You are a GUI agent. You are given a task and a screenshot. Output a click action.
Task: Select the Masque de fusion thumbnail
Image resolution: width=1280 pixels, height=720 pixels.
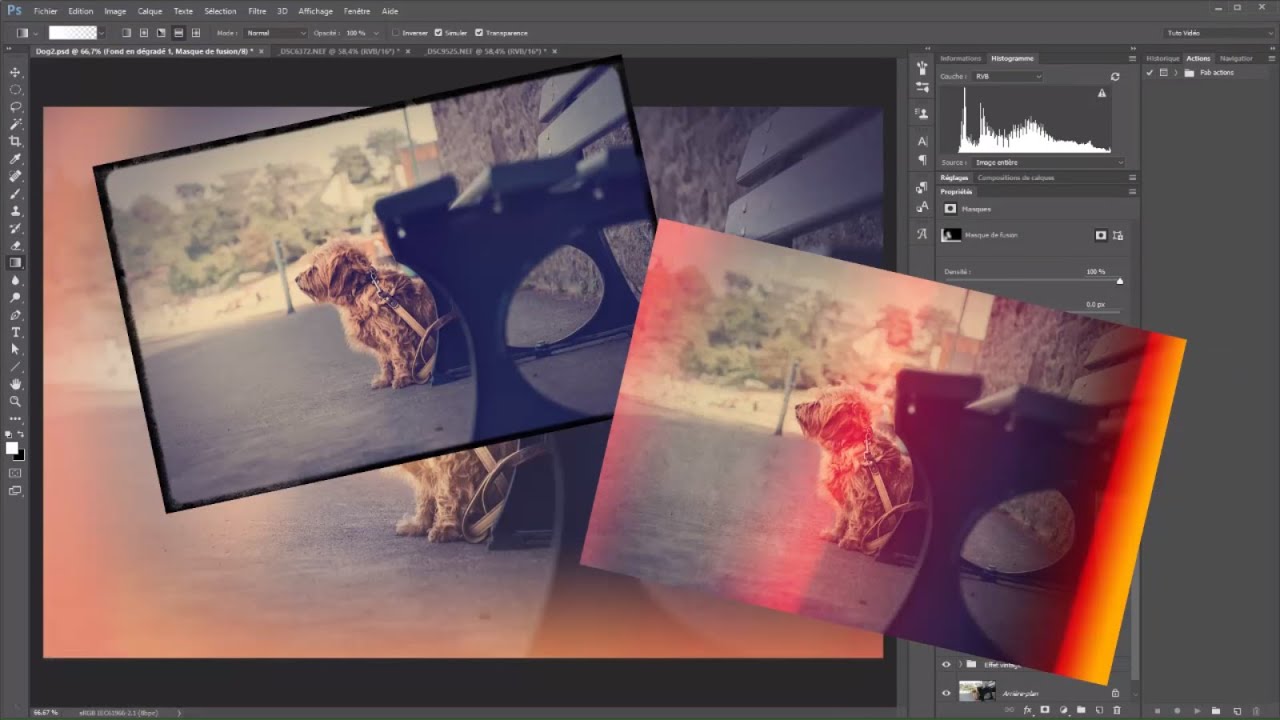951,235
